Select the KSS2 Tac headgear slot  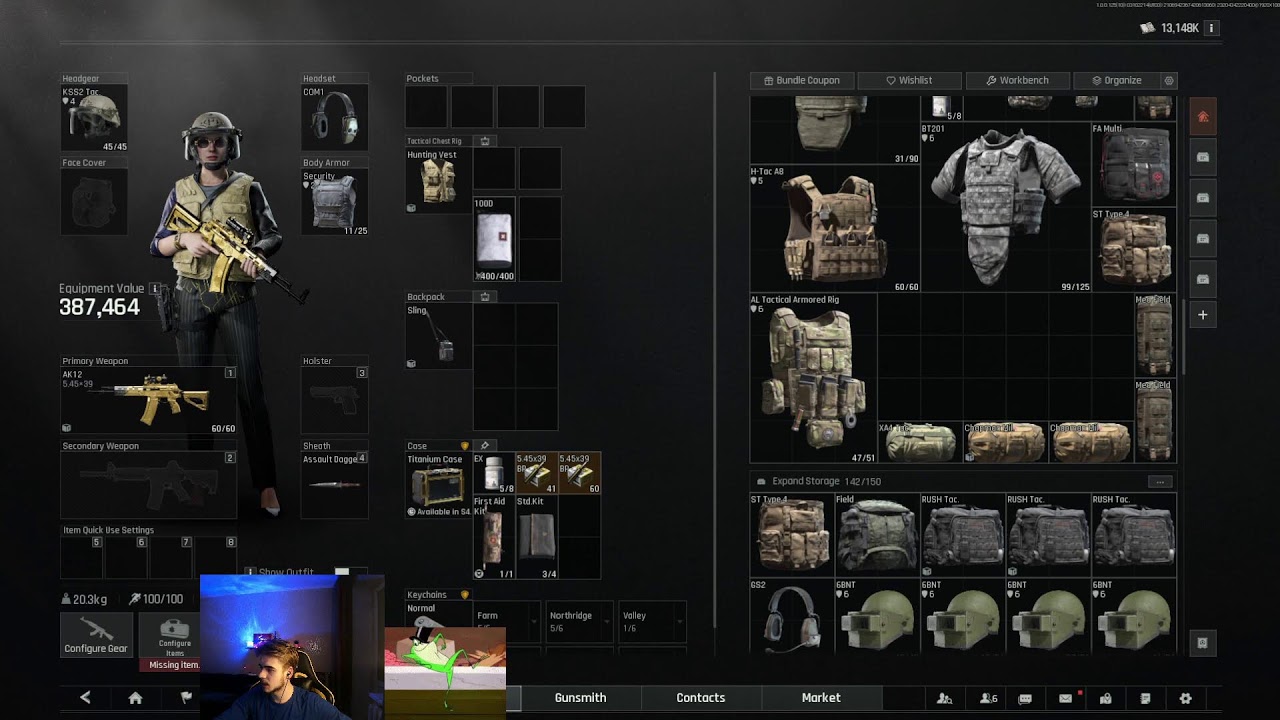(94, 119)
